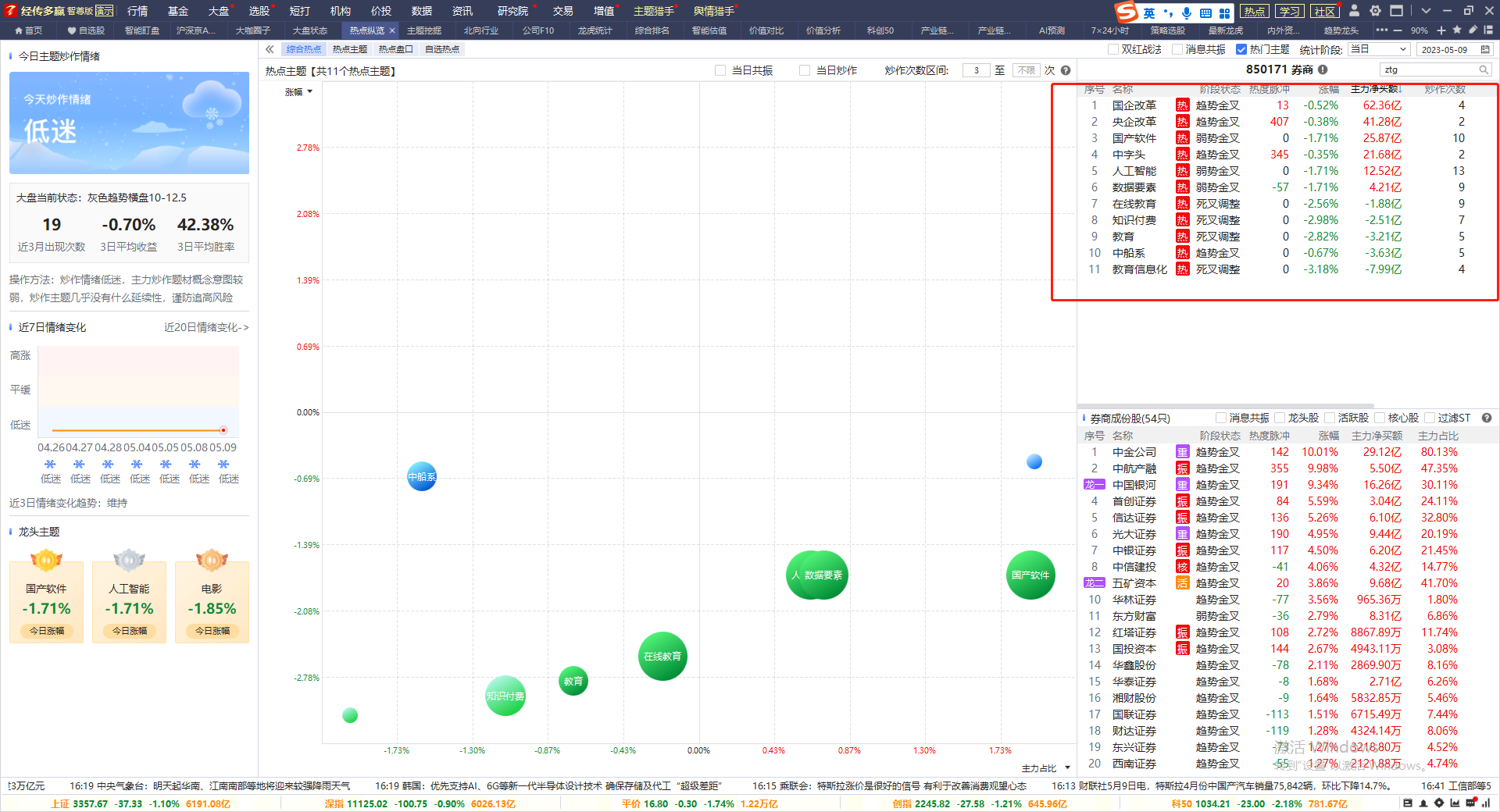
Task: Open the 国产软件 leading theme card
Action: point(46,602)
